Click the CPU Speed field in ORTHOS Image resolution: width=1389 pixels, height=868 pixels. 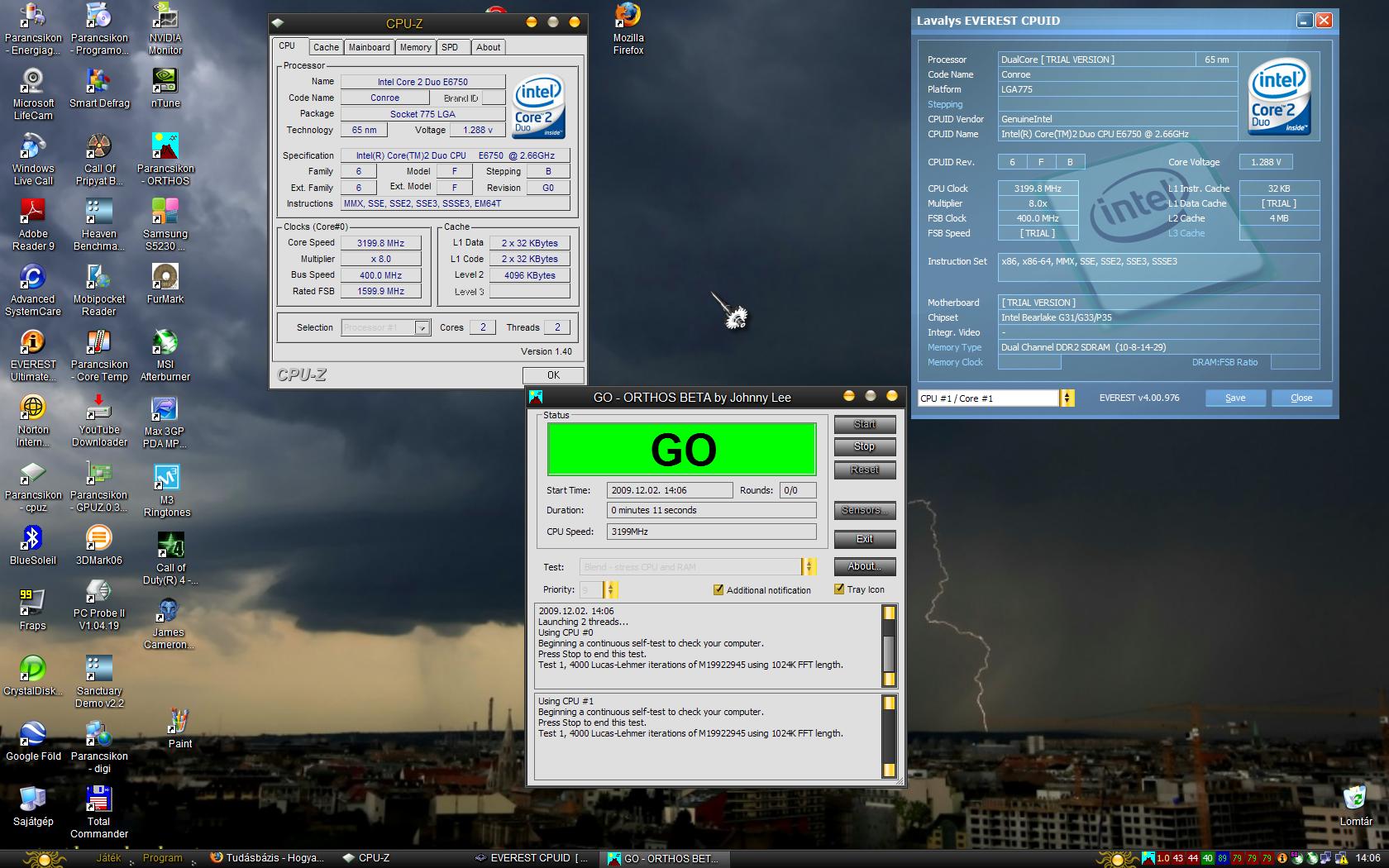pos(711,532)
